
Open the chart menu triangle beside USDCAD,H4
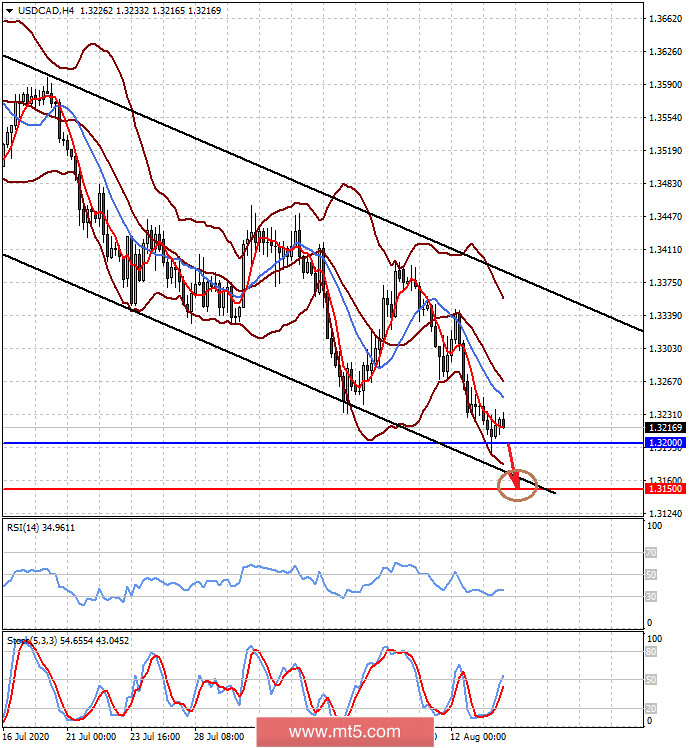tap(9, 10)
